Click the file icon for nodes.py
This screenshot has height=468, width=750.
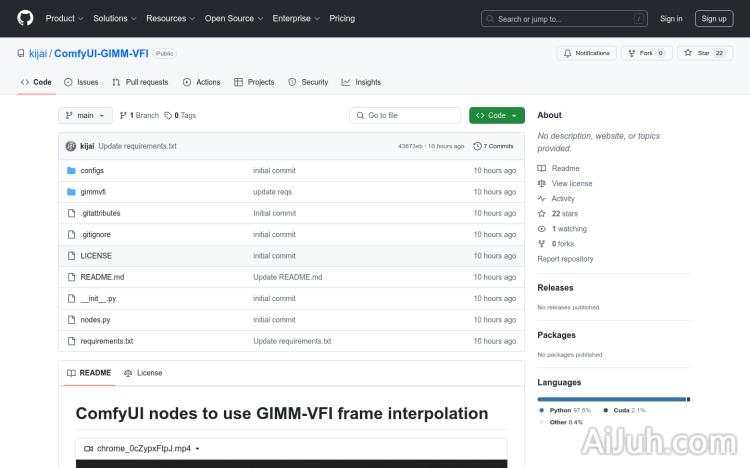click(x=71, y=320)
